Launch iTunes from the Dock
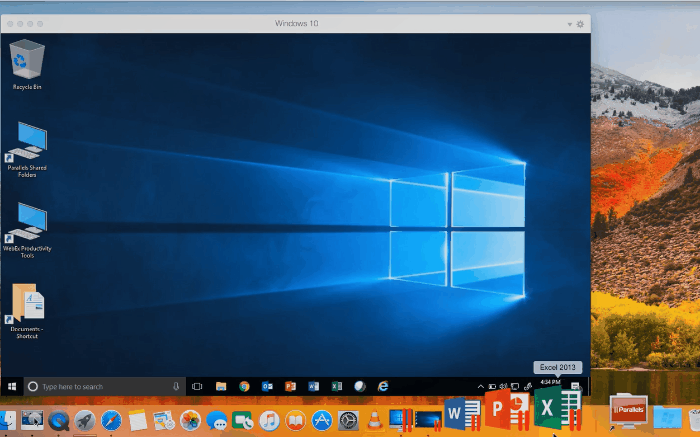The height and width of the screenshot is (437, 700). [269, 420]
